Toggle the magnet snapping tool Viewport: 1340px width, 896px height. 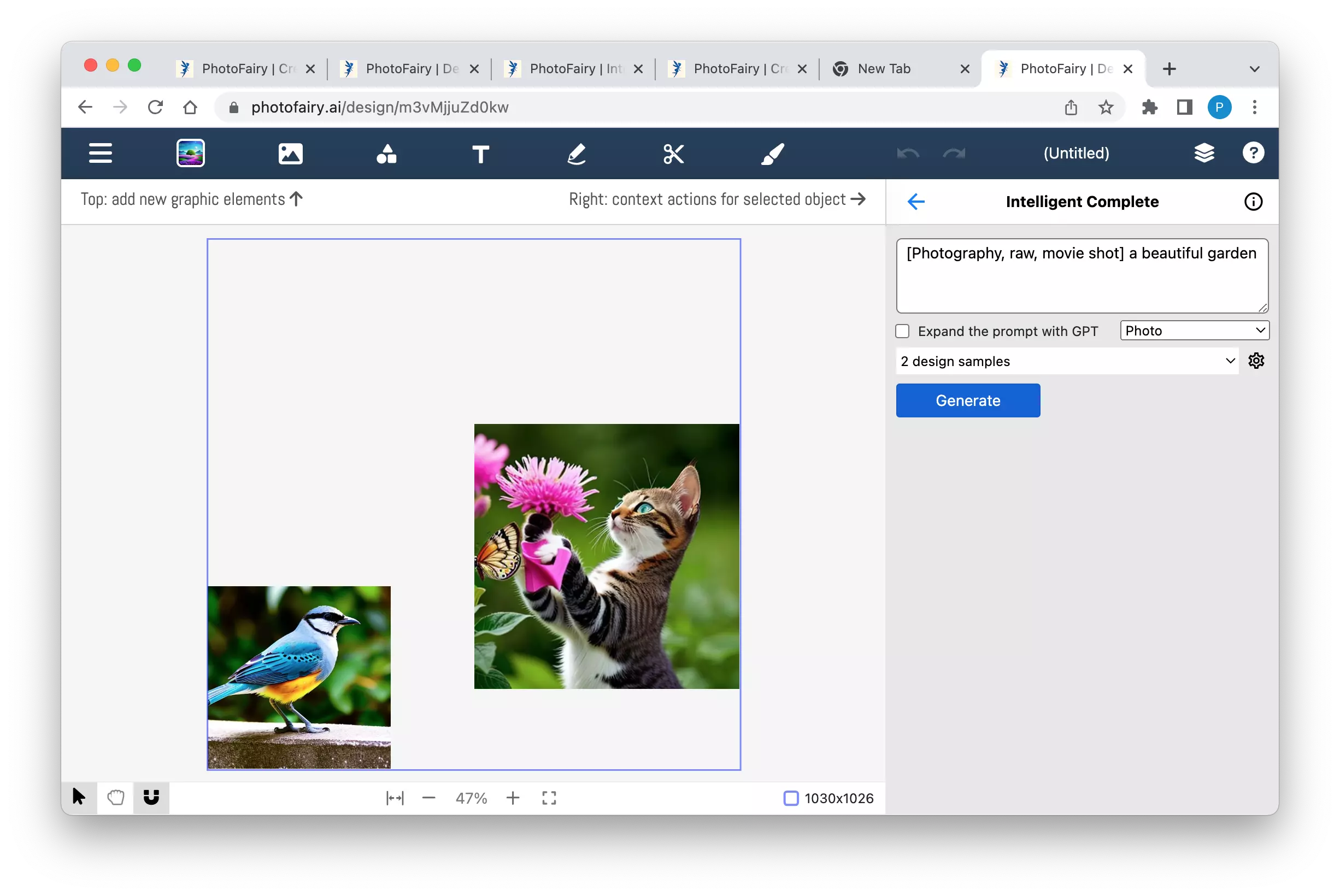click(151, 797)
